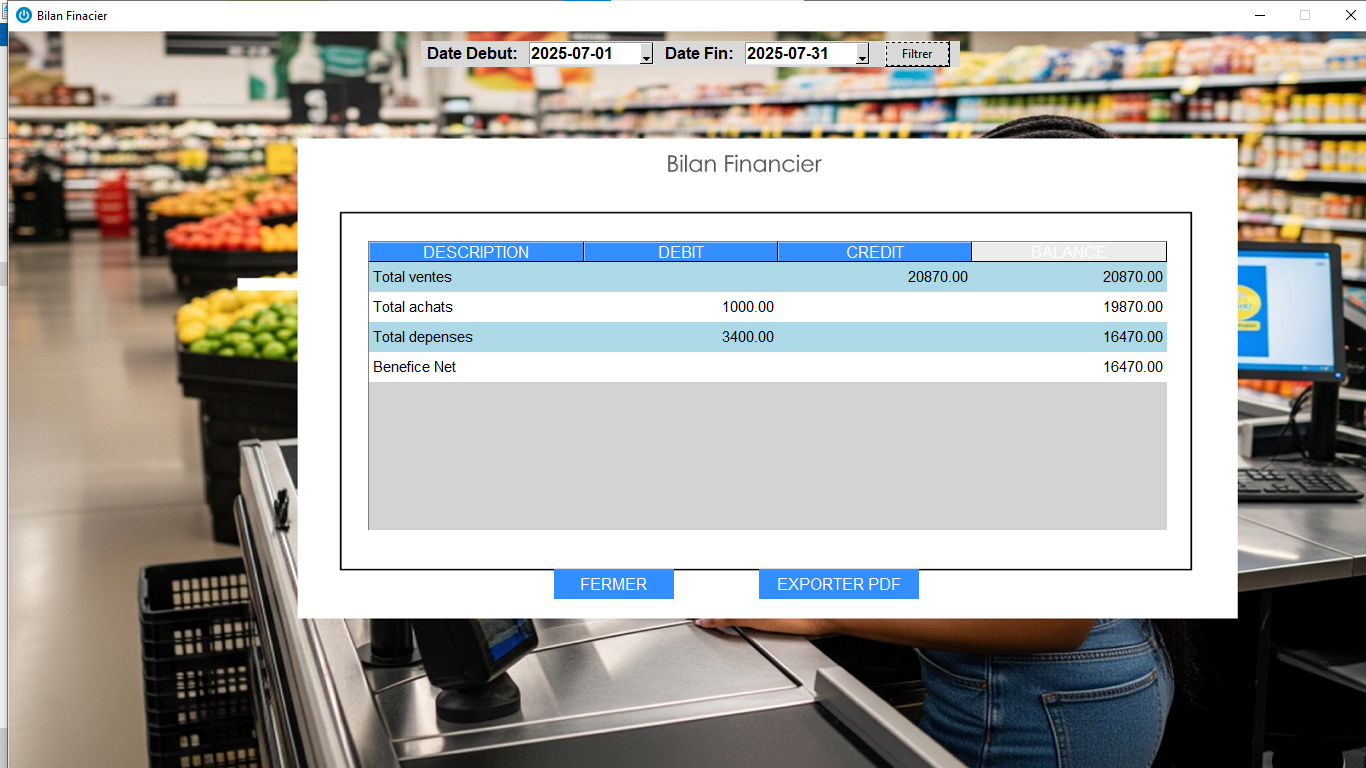Open the Date Debut dropdown arrow
The width and height of the screenshot is (1366, 768).
click(x=646, y=56)
